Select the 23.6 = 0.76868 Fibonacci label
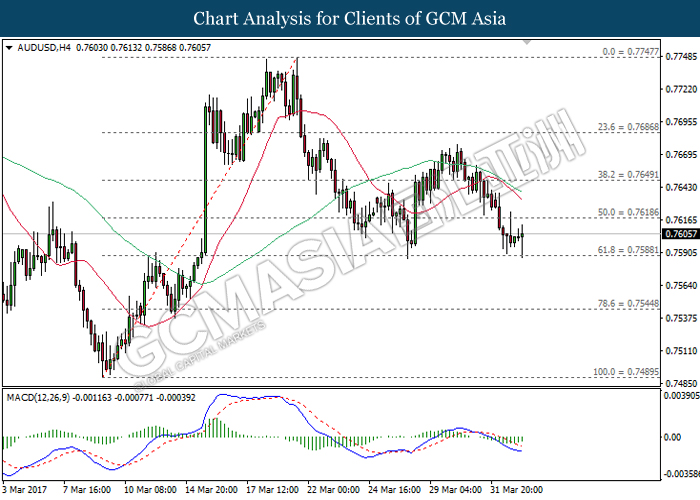 (x=628, y=127)
